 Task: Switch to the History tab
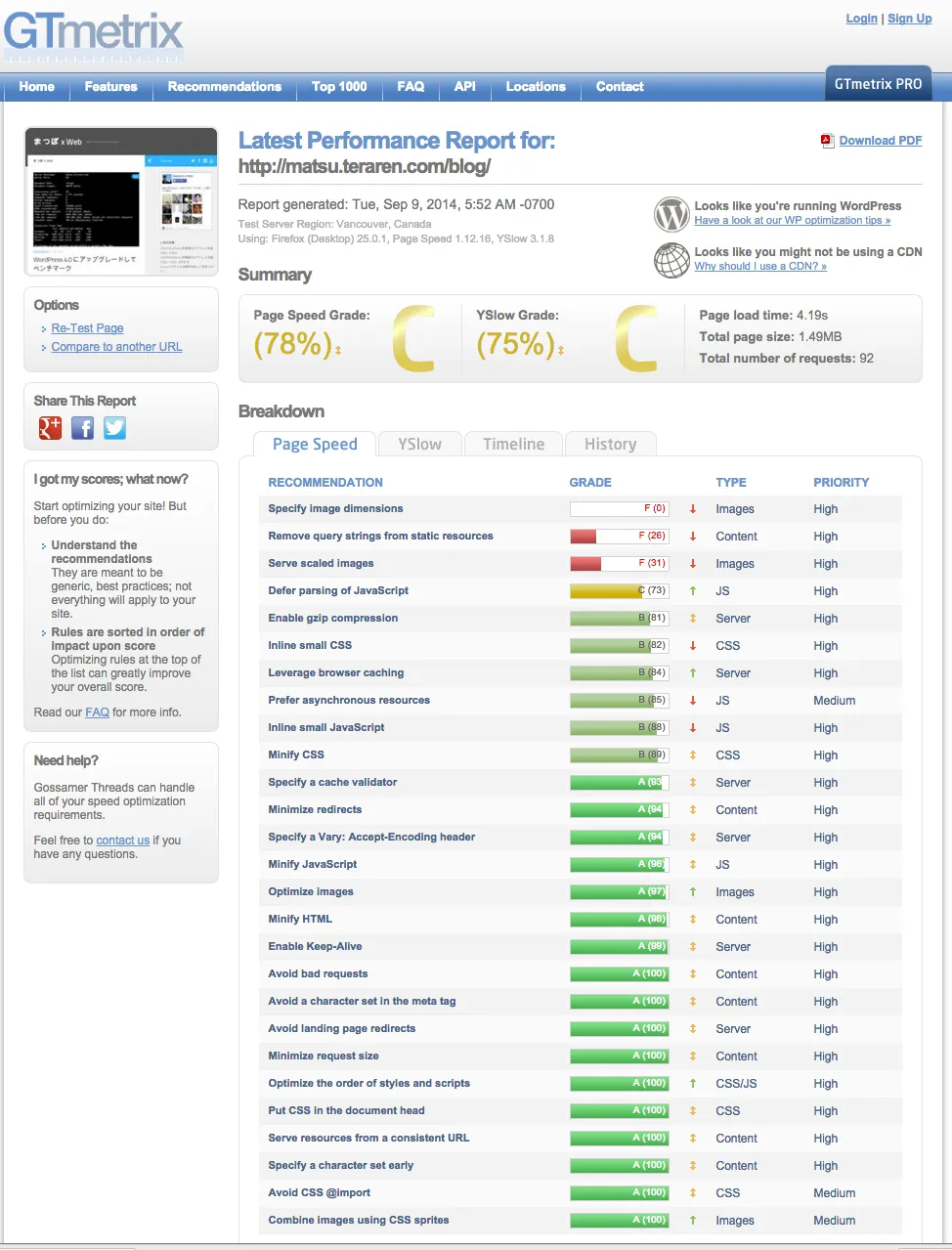610,444
